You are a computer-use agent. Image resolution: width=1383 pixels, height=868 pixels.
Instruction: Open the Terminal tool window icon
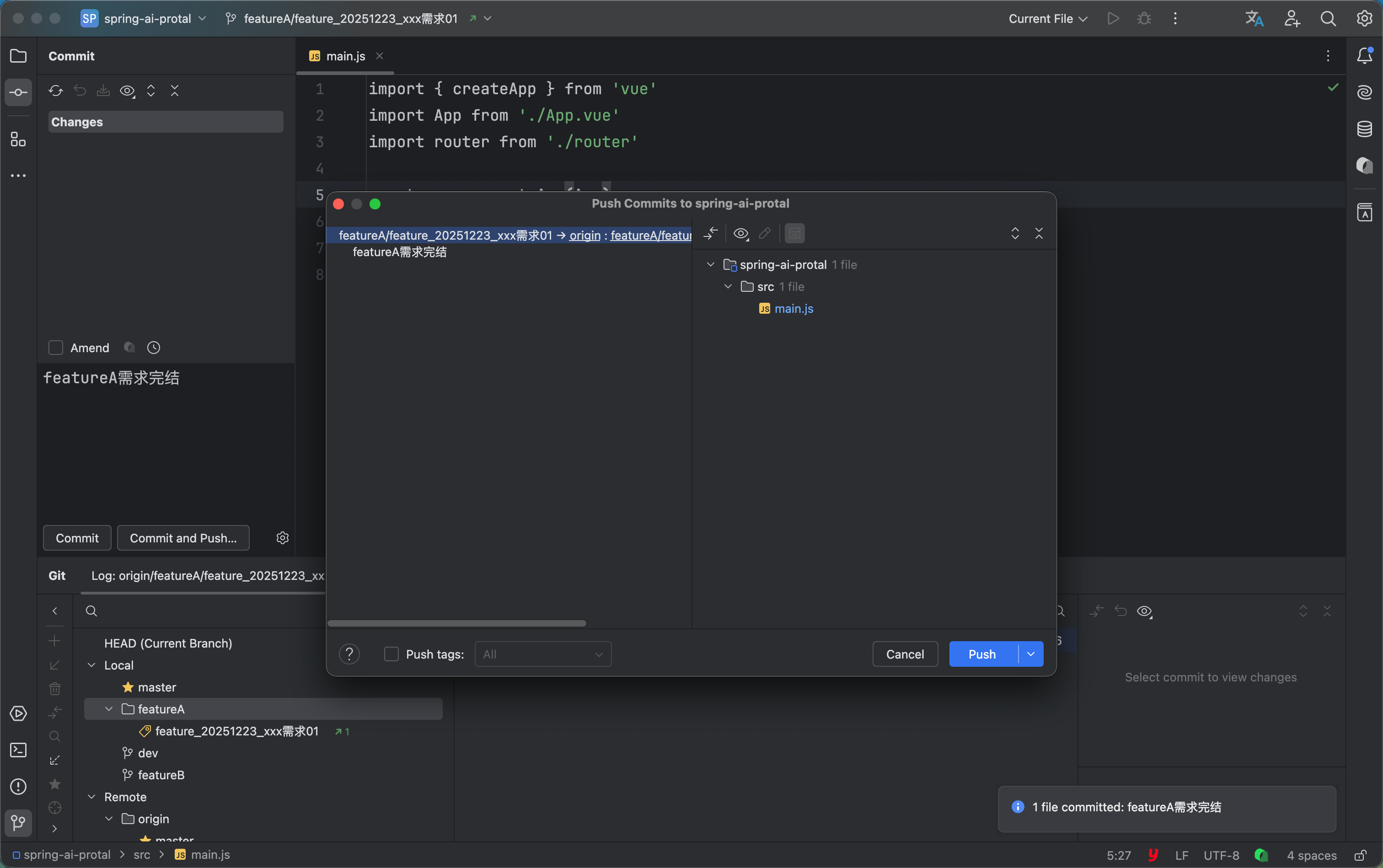[x=18, y=750]
